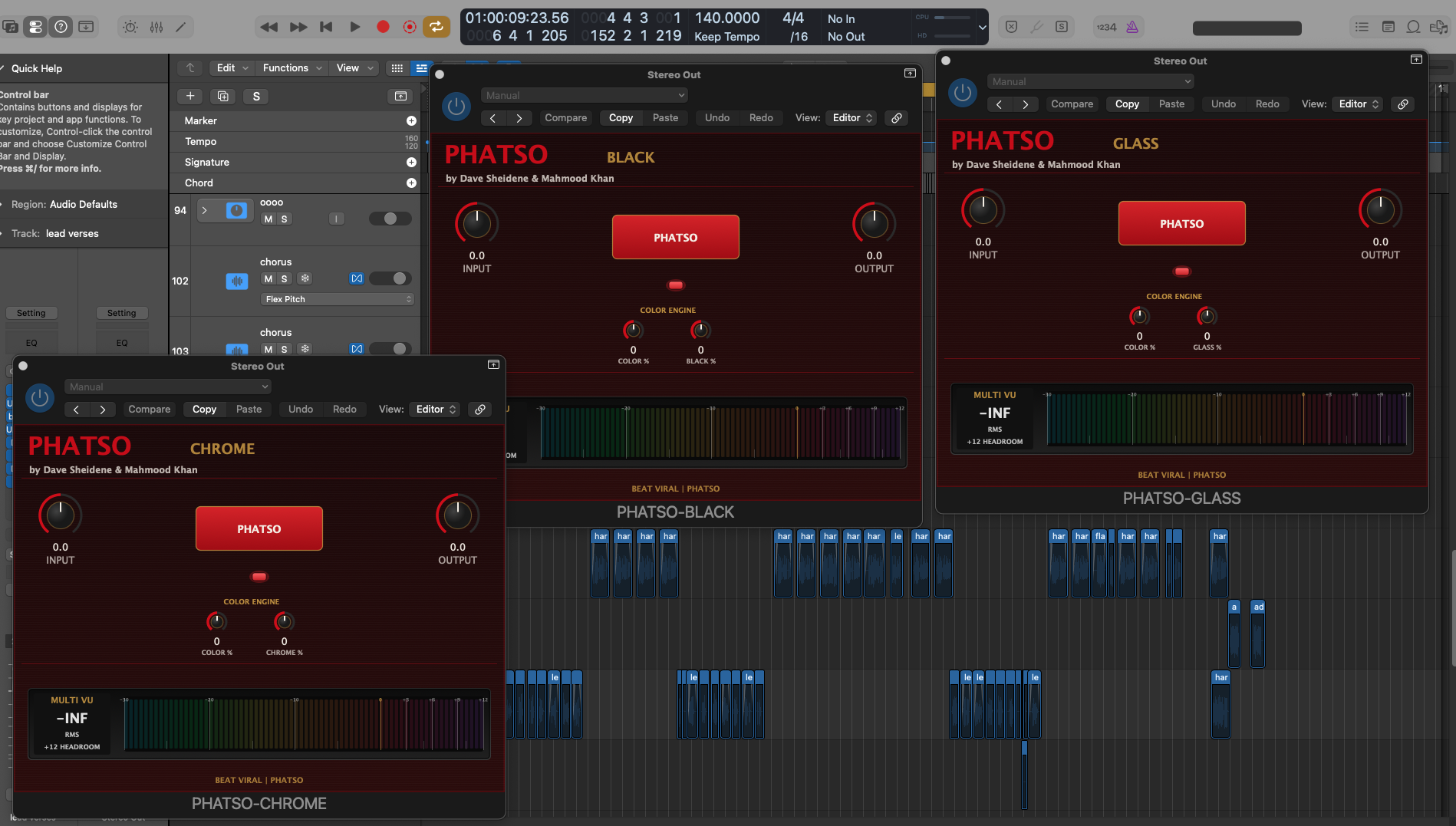The image size is (1456, 826).
Task: Select the Signature global track row
Action: (295, 162)
